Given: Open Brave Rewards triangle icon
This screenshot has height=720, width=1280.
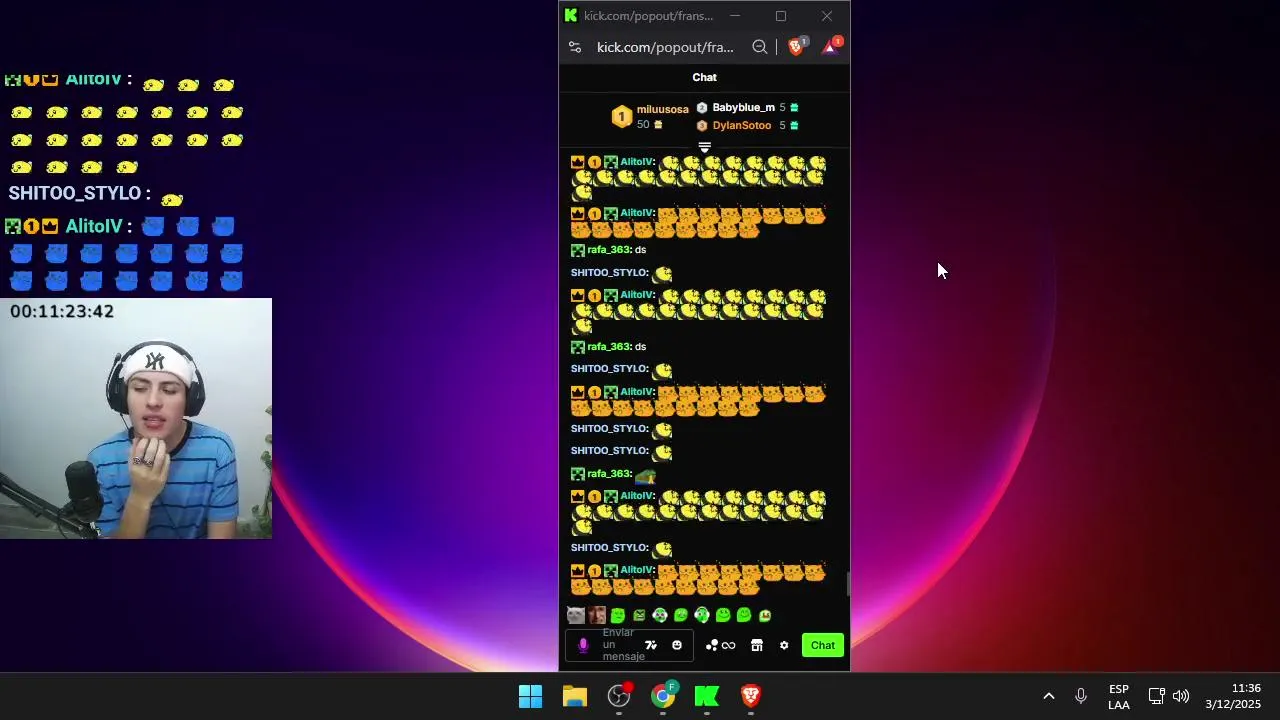Looking at the screenshot, I should pyautogui.click(x=830, y=47).
